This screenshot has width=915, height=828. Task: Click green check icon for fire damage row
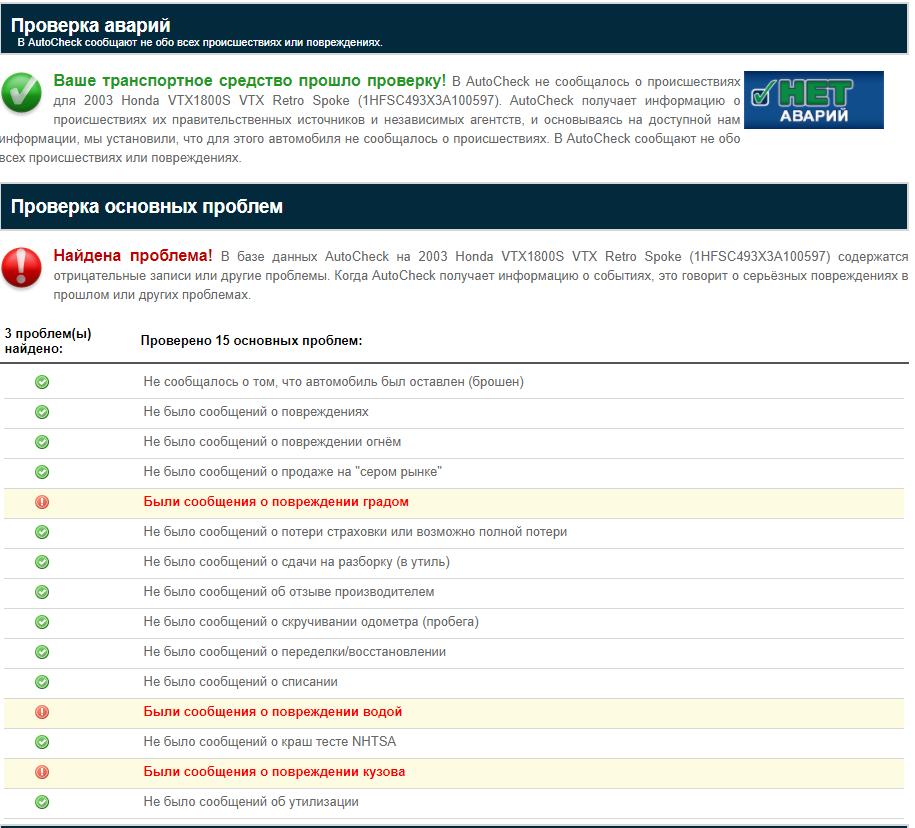(42, 442)
